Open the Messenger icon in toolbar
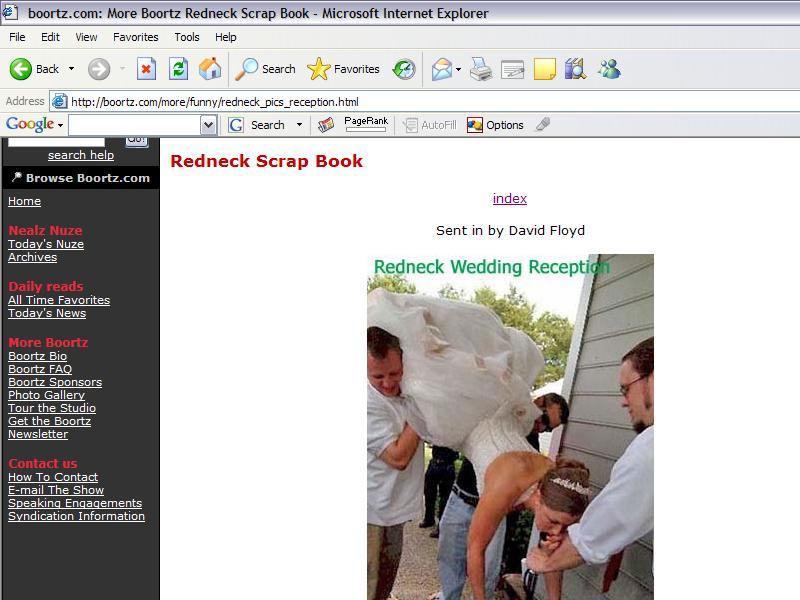Screen dimensions: 800x600 (609, 69)
